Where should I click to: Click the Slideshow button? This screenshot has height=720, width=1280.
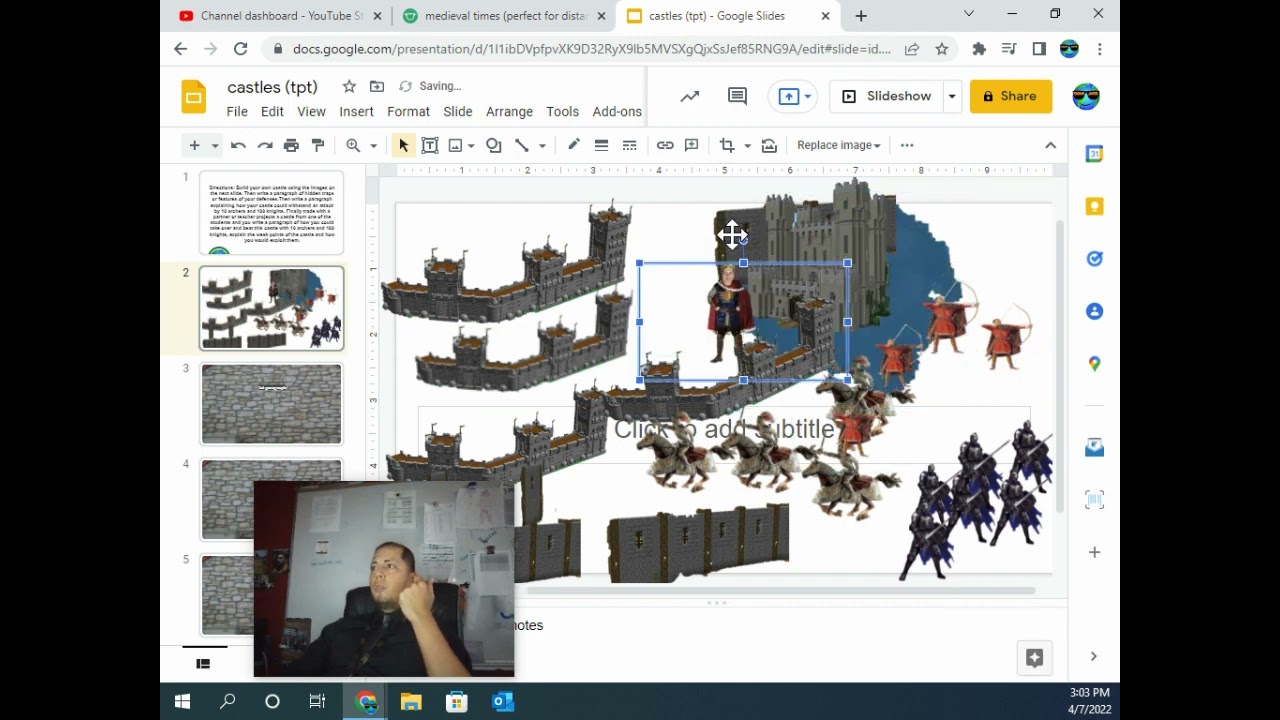click(x=886, y=96)
